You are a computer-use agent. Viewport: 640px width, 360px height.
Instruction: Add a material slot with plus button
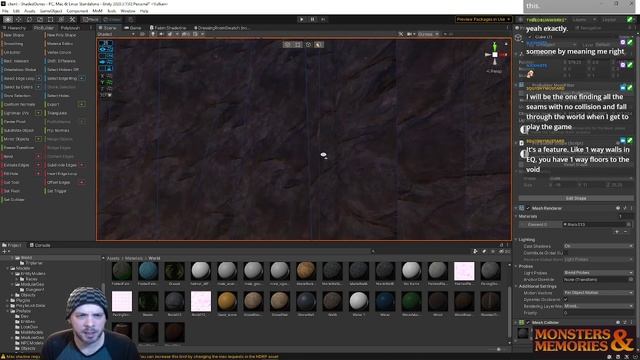(617, 232)
